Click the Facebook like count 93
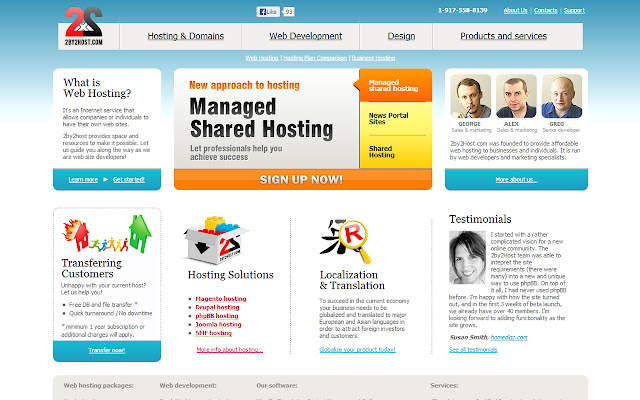This screenshot has width=640, height=400. click(289, 12)
